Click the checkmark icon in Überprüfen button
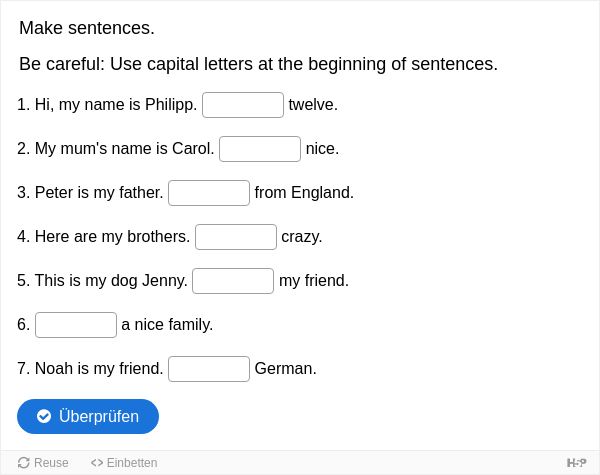 (44, 416)
